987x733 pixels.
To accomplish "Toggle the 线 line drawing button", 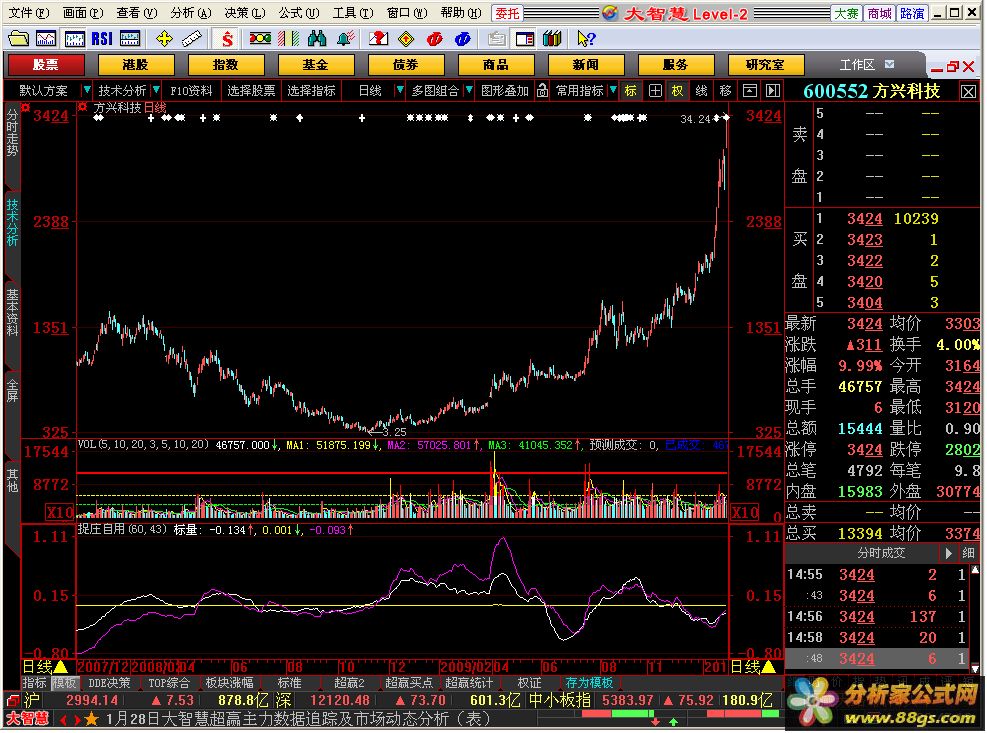I will pyautogui.click(x=701, y=91).
